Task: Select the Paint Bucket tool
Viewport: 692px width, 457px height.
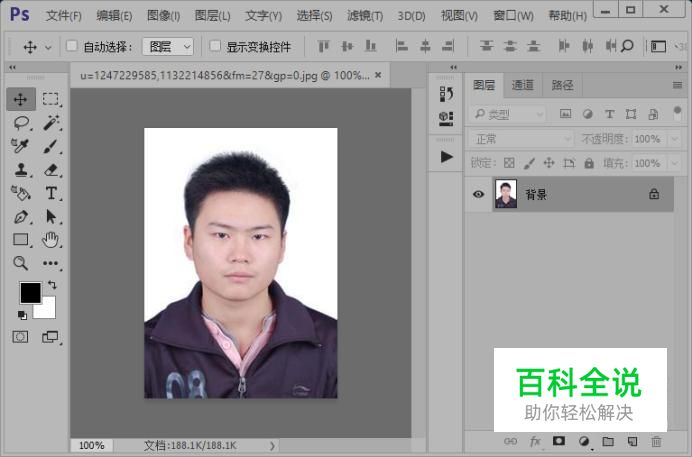Action: [x=20, y=192]
